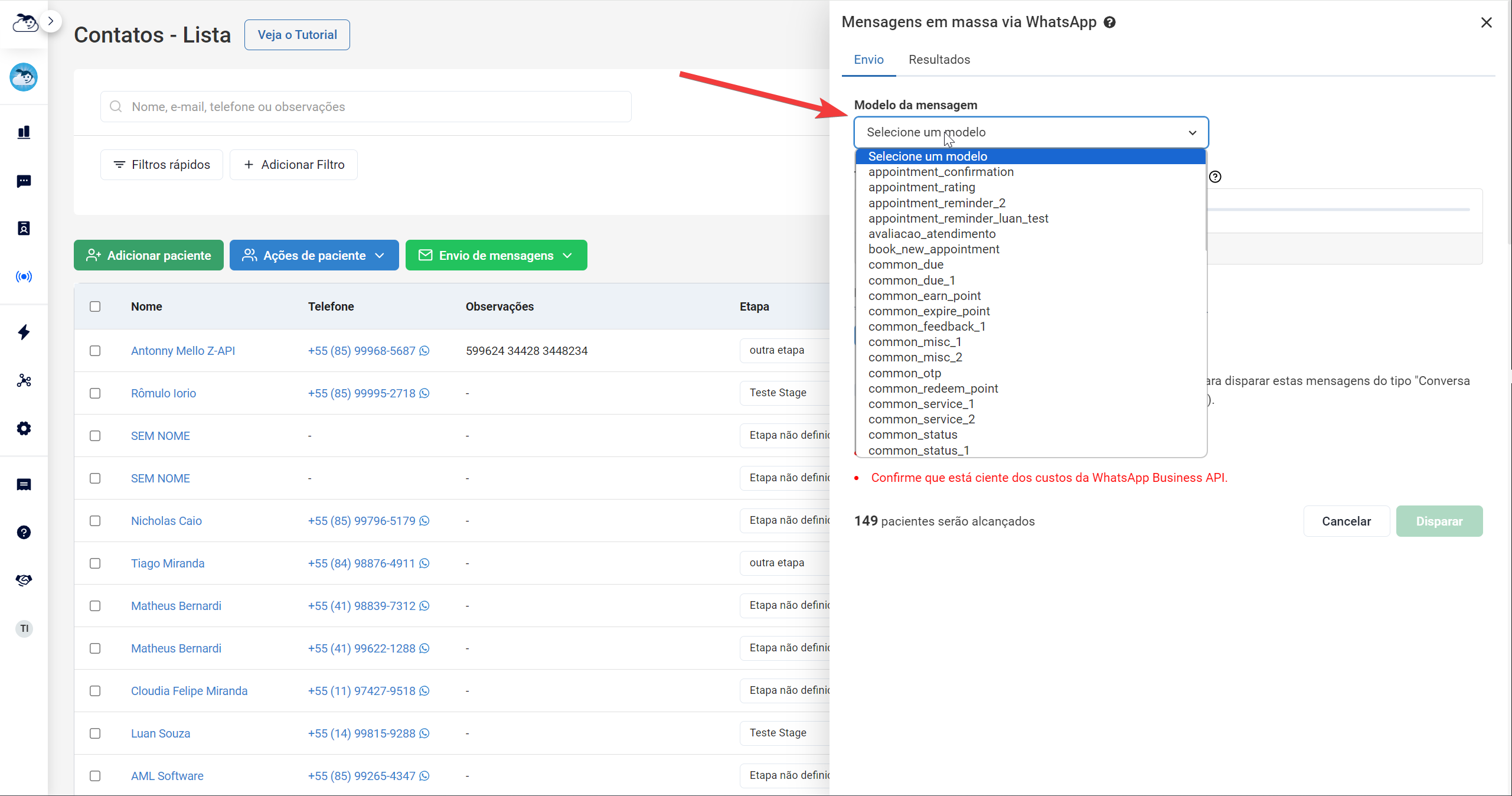Click WhatsApp icon next to Luan Souza's phone
1512x796 pixels.
tap(424, 733)
